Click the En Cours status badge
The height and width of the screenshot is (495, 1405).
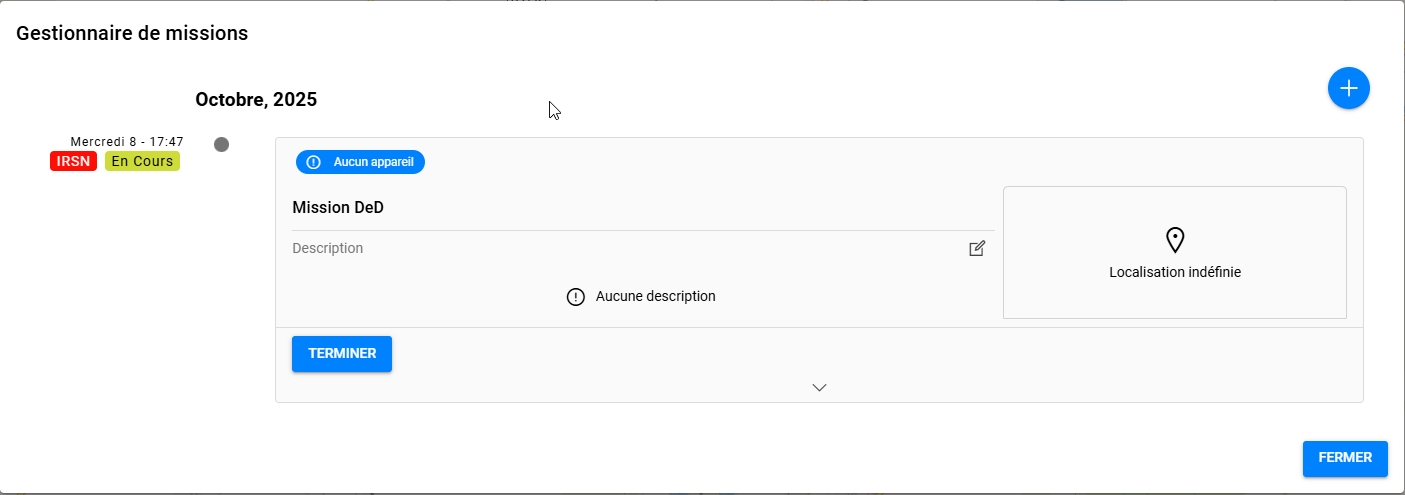[142, 161]
